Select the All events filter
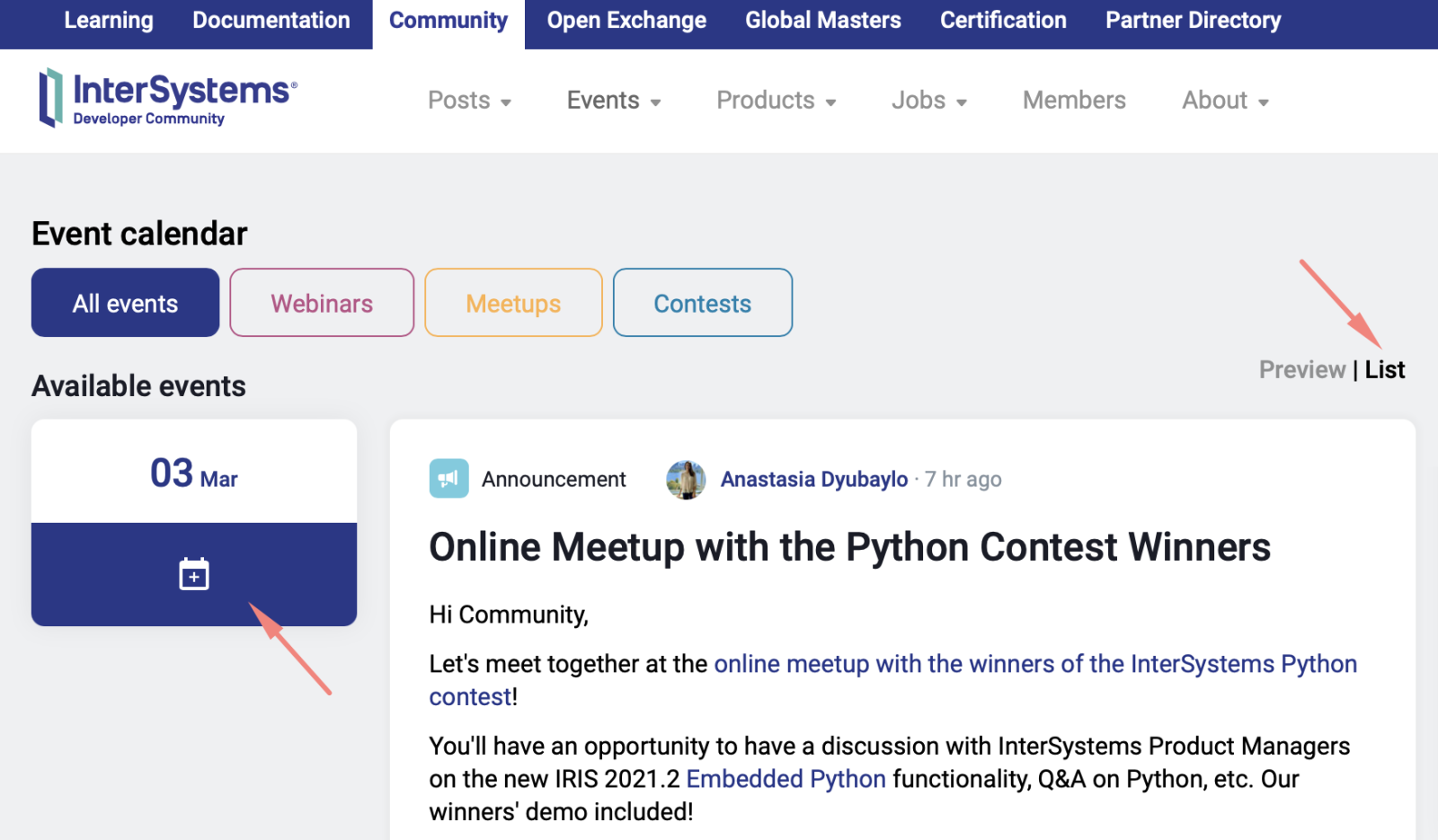This screenshot has width=1438, height=840. pos(125,303)
